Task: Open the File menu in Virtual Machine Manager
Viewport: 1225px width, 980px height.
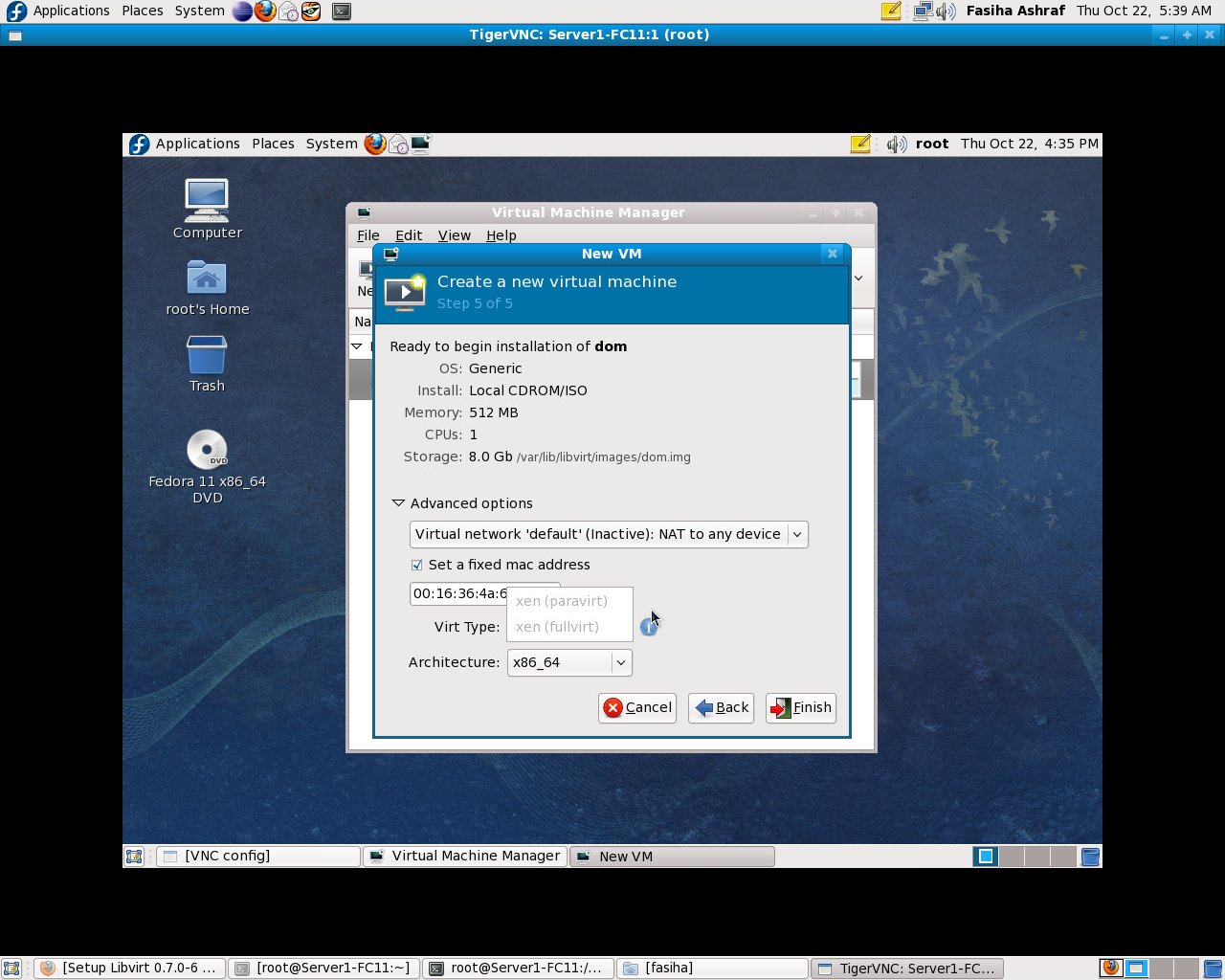Action: click(x=367, y=235)
